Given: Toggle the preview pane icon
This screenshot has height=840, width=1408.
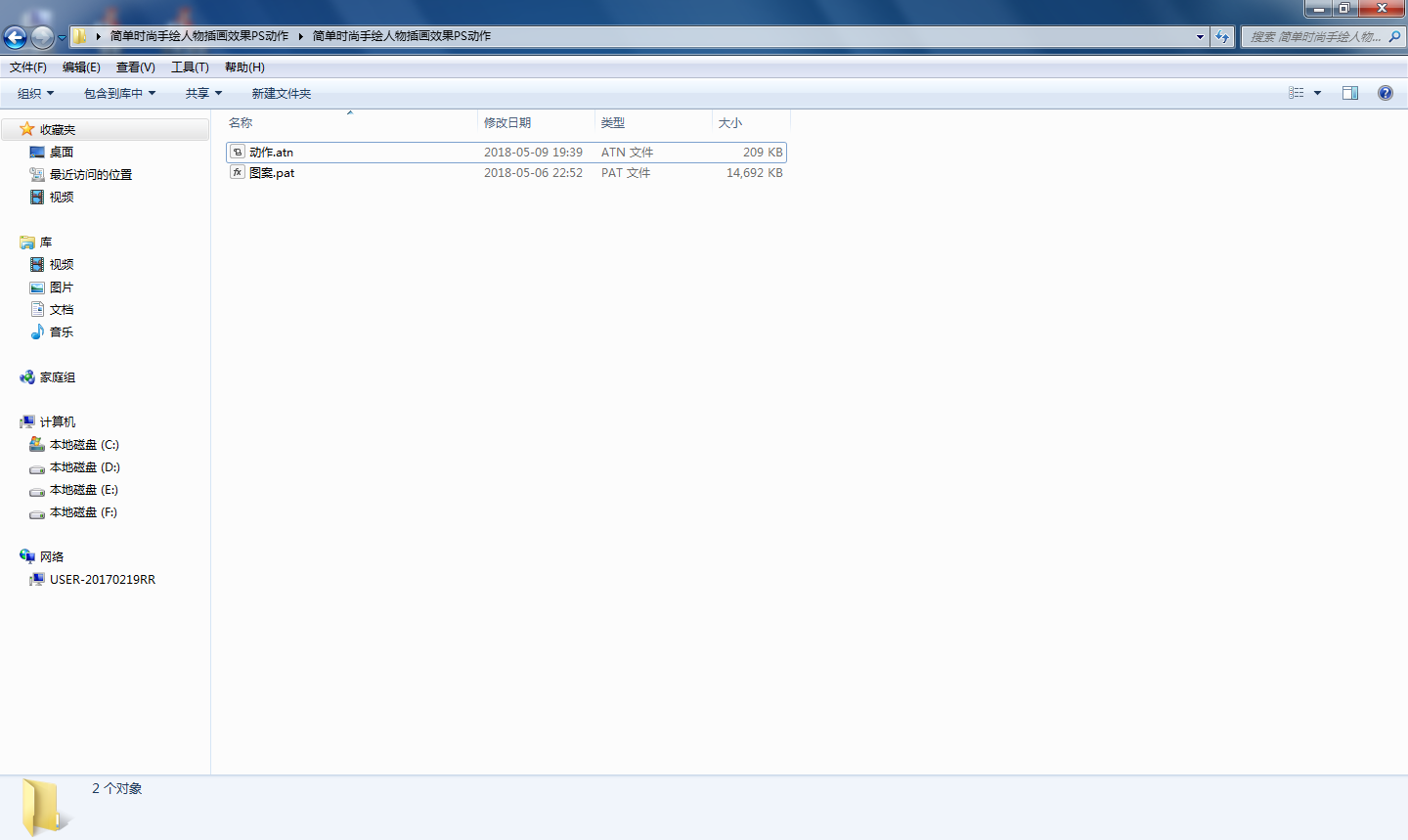Looking at the screenshot, I should click(x=1350, y=93).
